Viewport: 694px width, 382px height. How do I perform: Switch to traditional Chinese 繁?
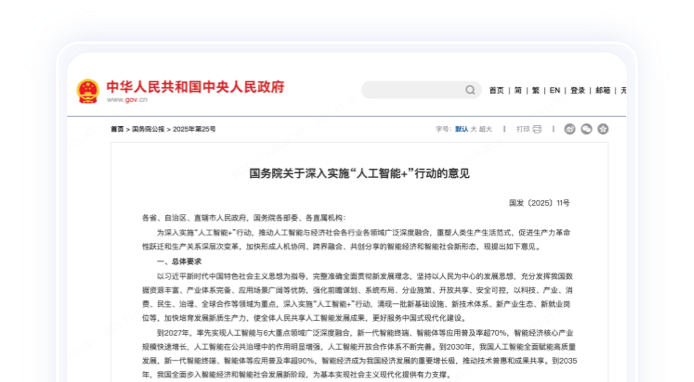coord(536,90)
